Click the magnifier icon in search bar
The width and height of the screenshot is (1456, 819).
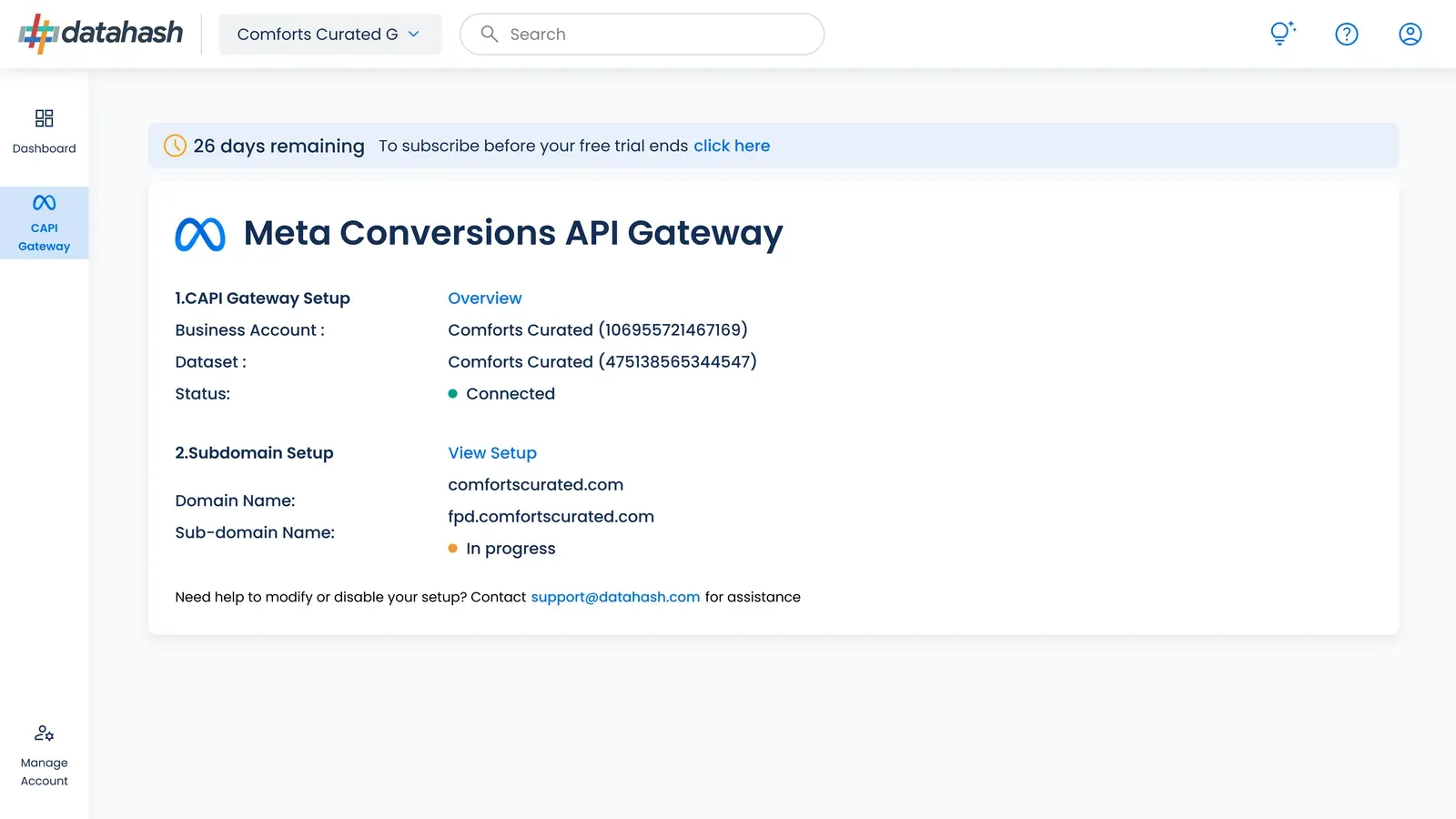tap(489, 34)
